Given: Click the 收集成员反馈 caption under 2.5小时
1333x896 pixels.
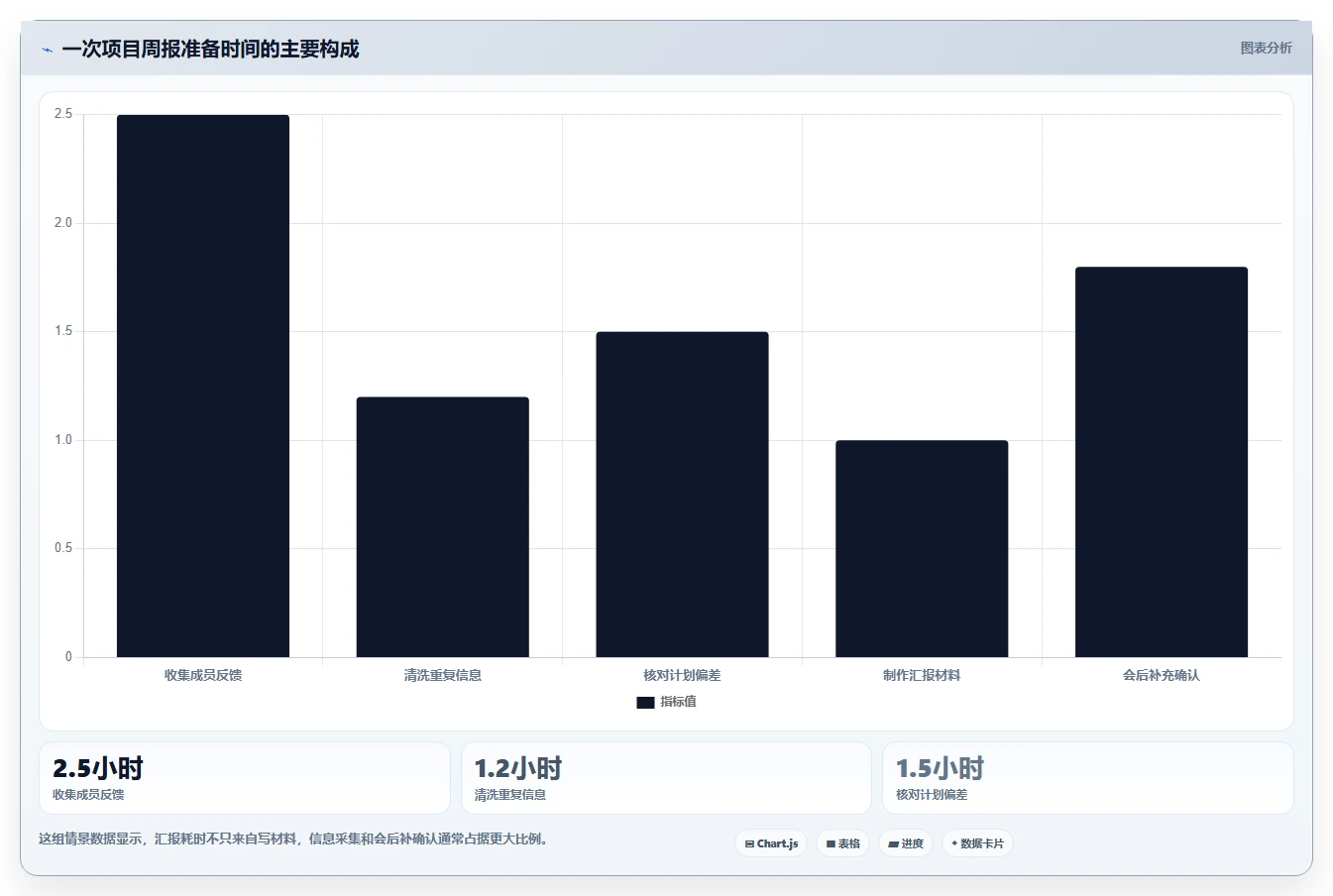Looking at the screenshot, I should tap(88, 795).
